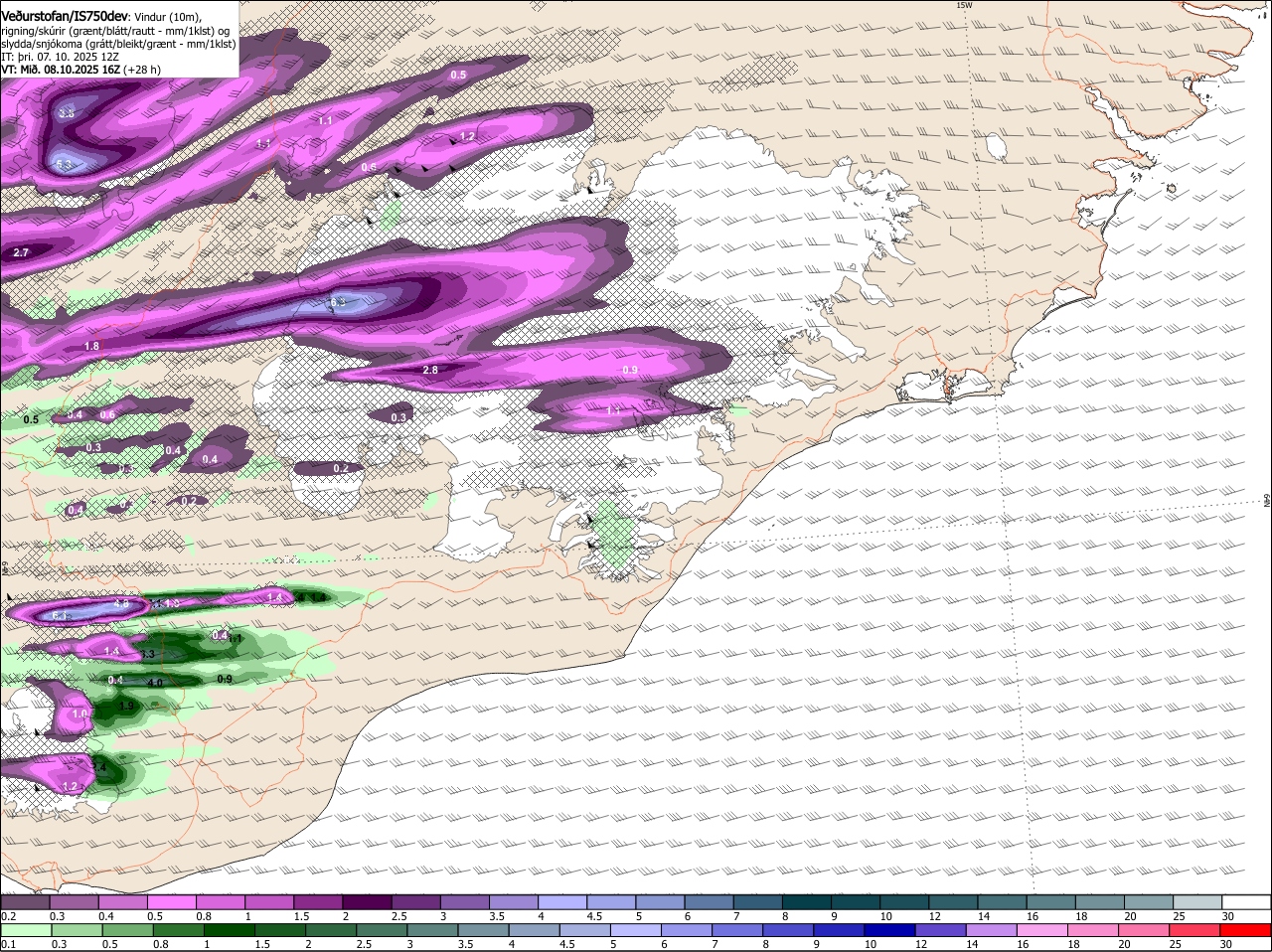Select bottom-row legend swatch between 3 and 3.5
Image resolution: width=1272 pixels, height=952 pixels.
(432, 931)
